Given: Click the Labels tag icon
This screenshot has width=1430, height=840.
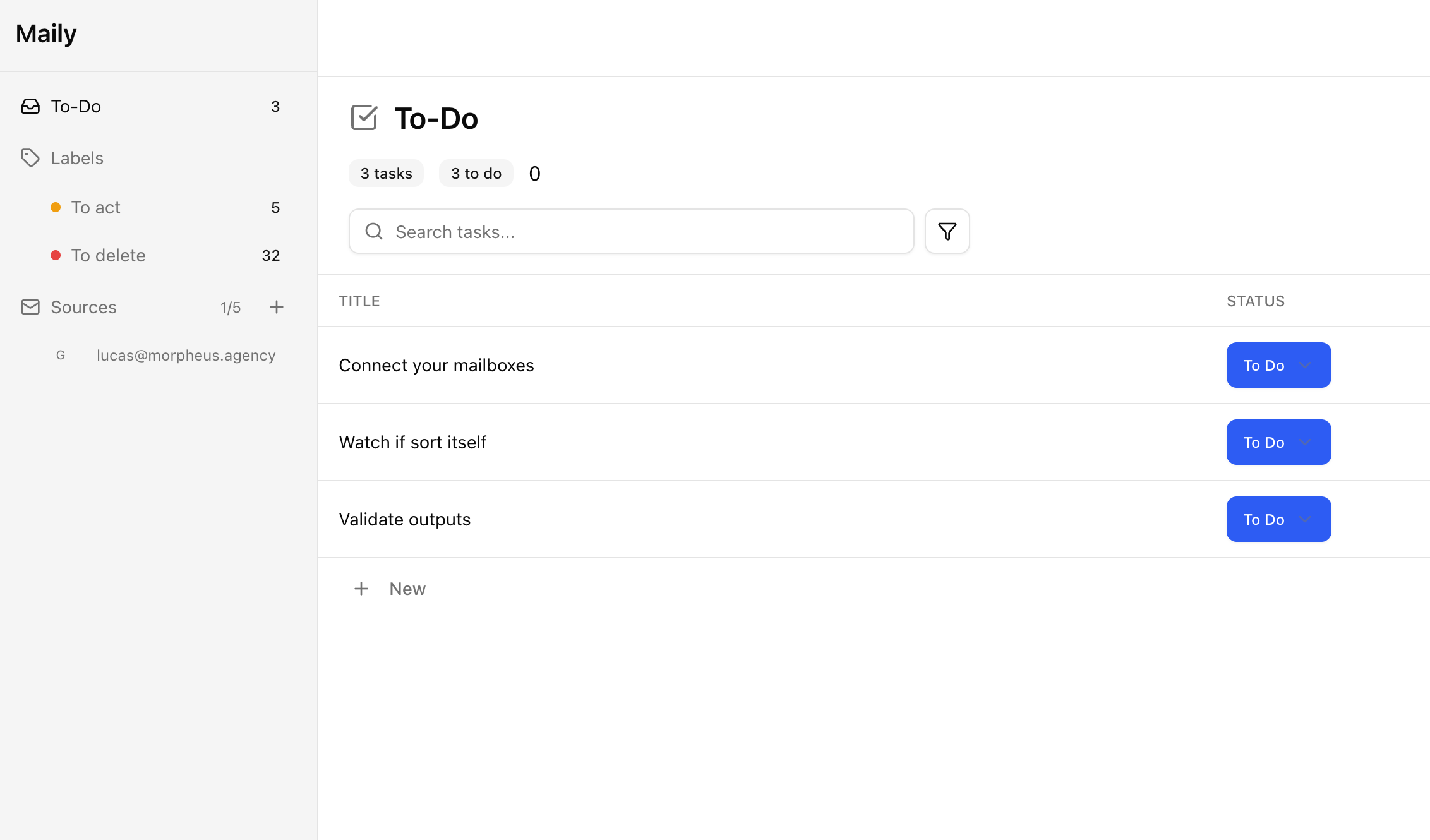Looking at the screenshot, I should pos(30,158).
